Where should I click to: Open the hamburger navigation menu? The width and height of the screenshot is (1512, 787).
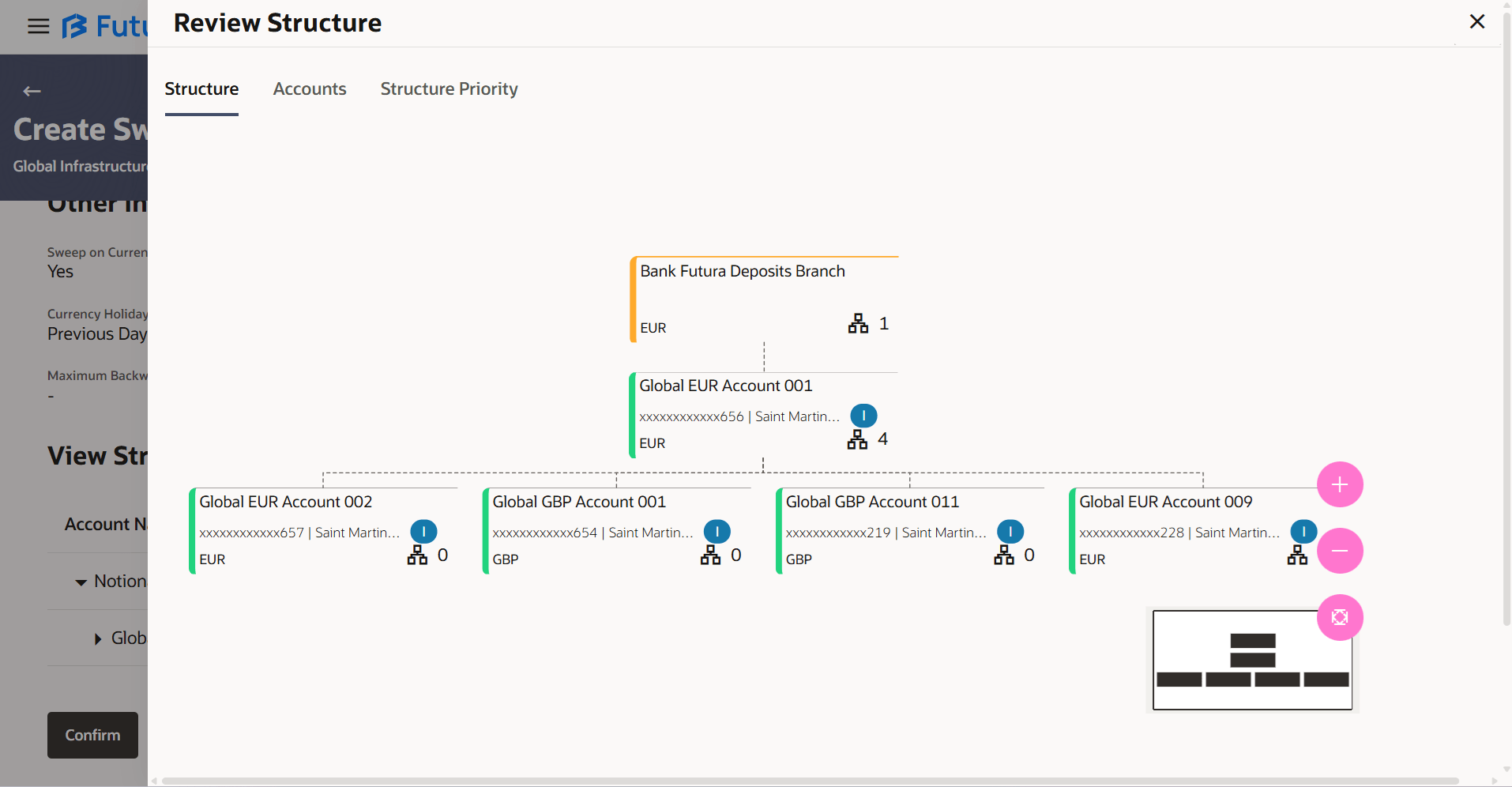point(38,27)
